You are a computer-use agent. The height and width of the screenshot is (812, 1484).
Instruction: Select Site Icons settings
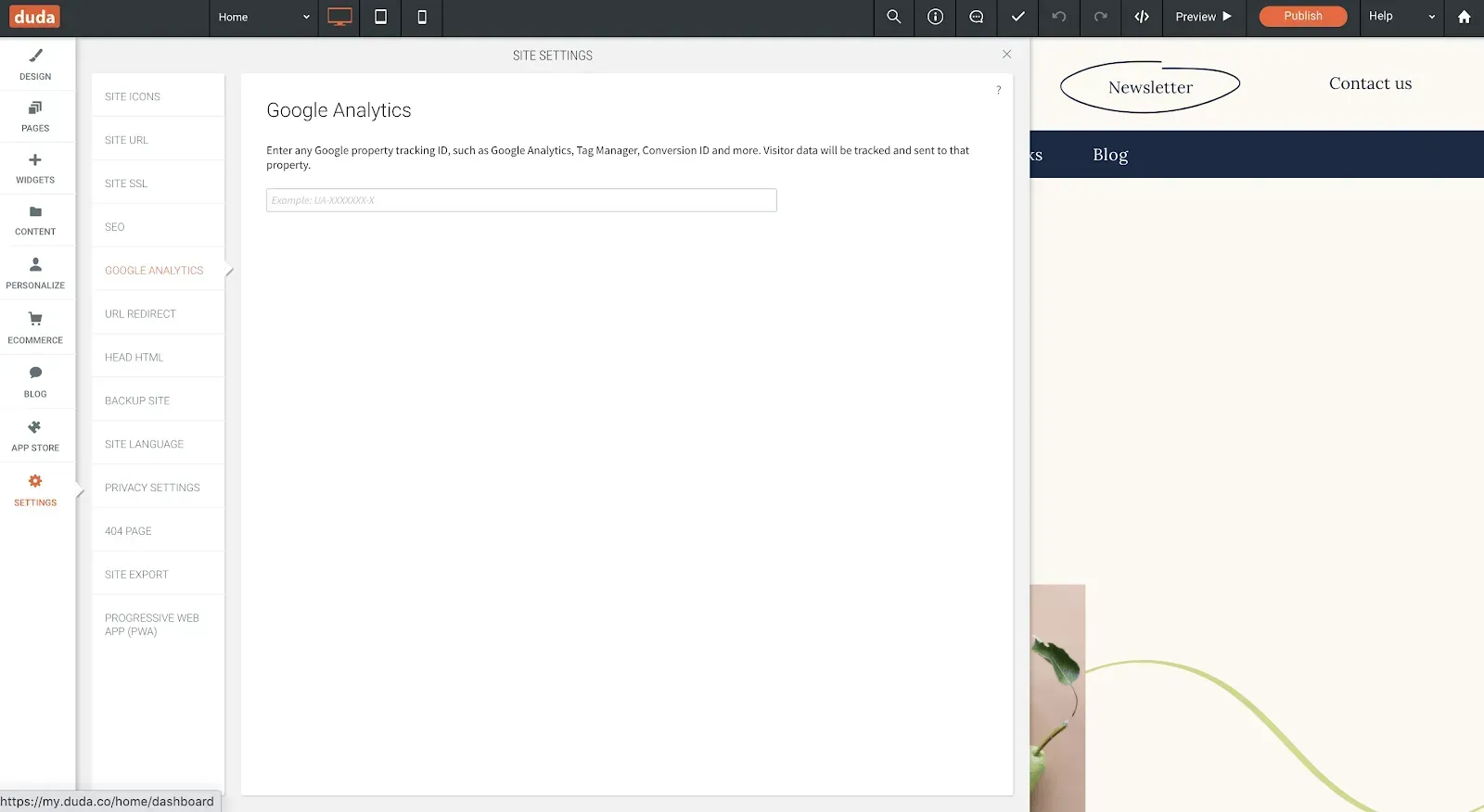point(158,95)
